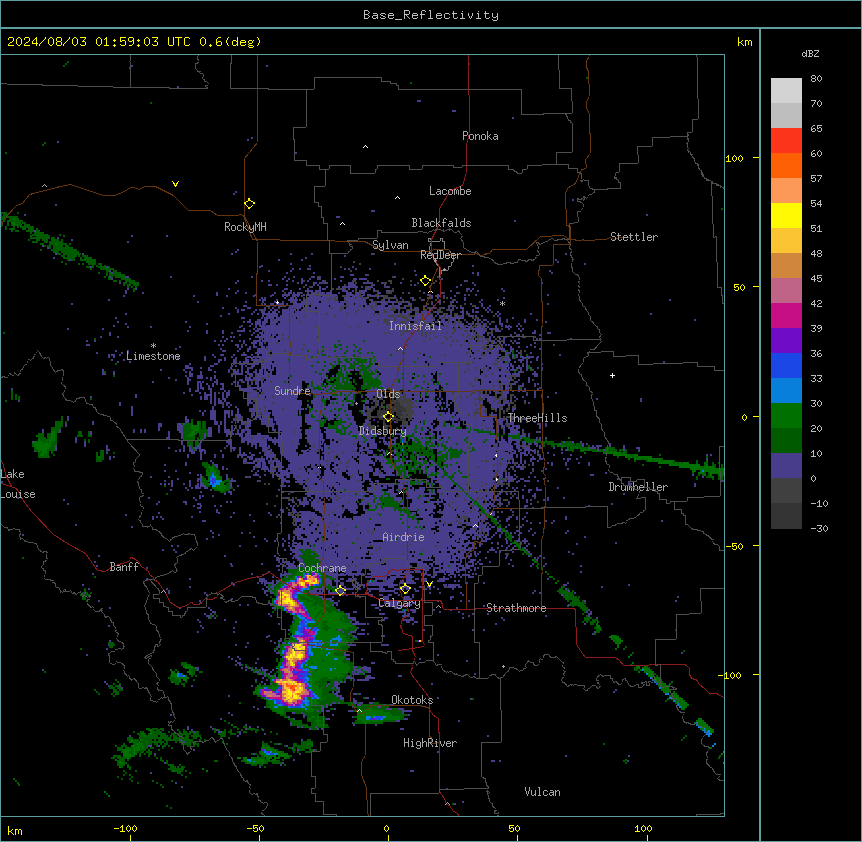Viewport: 862px width, 842px height.
Task: Click the 80 value on the dBZ scale
Action: (816, 79)
